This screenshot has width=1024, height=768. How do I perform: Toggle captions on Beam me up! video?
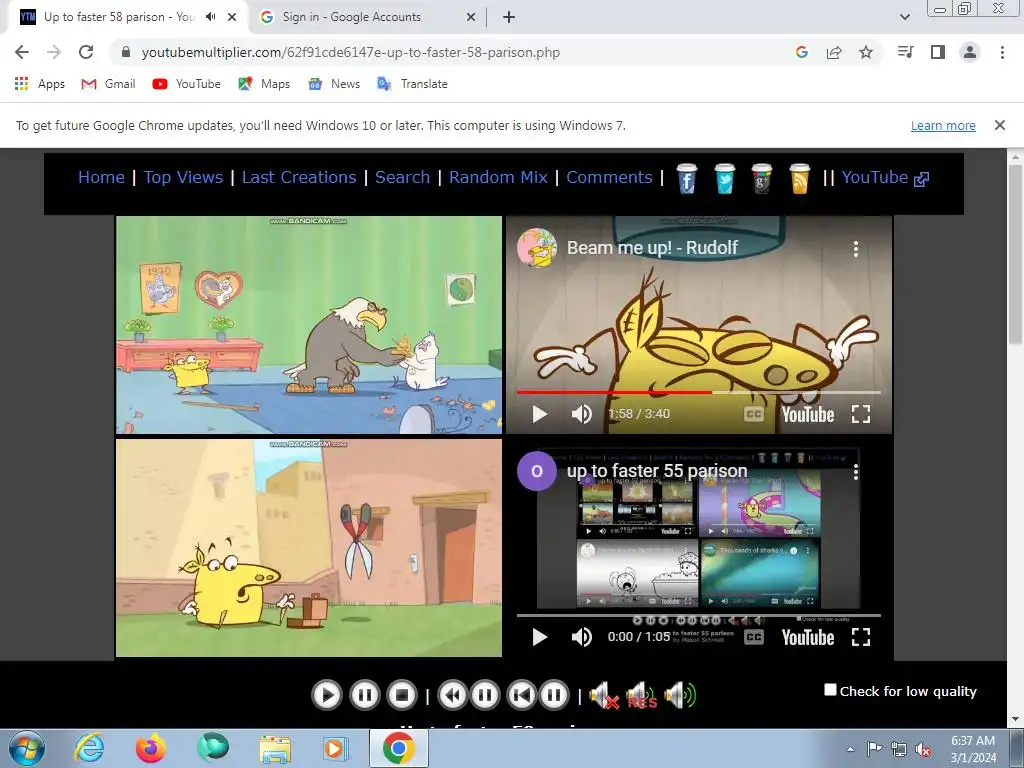754,414
